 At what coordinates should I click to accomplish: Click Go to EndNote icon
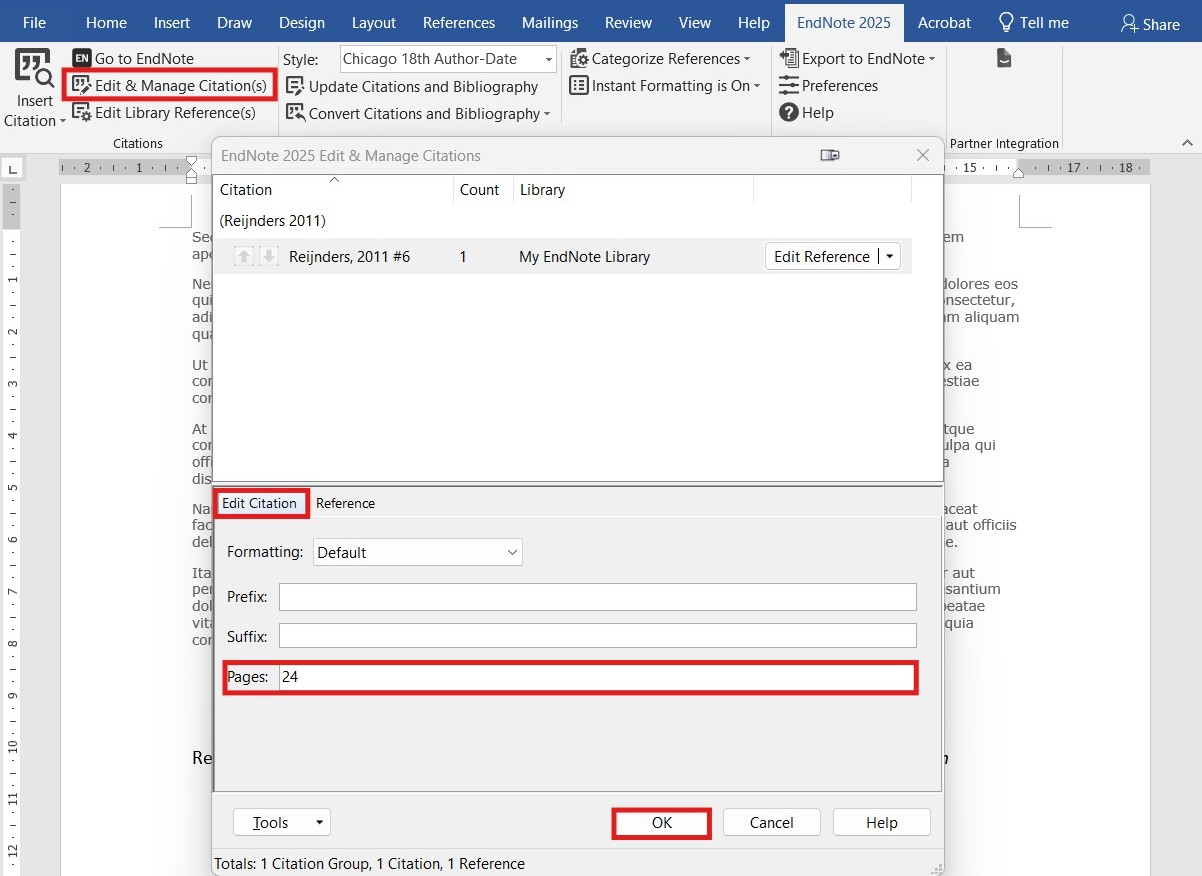tap(82, 59)
